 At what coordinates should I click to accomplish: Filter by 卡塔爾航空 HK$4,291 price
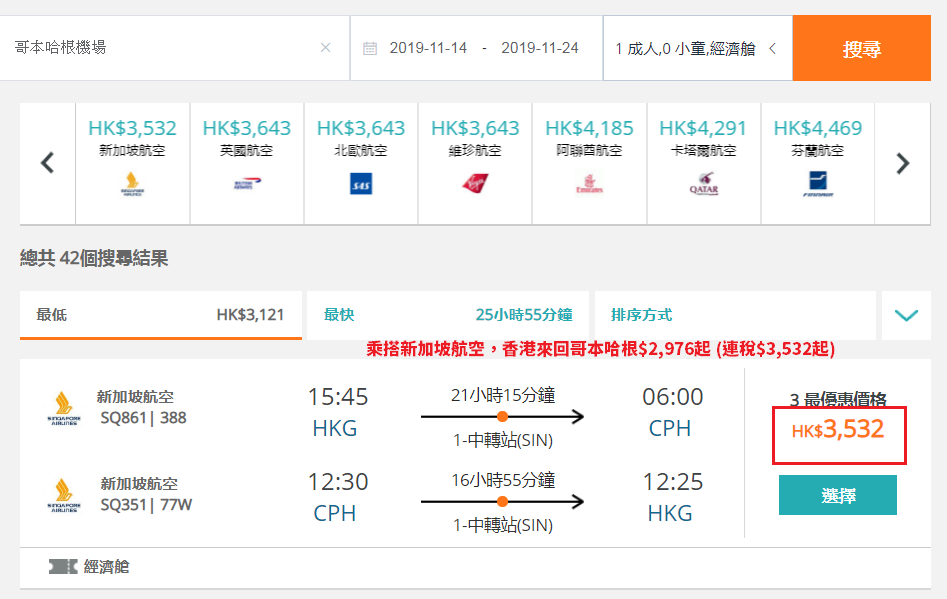(x=704, y=164)
